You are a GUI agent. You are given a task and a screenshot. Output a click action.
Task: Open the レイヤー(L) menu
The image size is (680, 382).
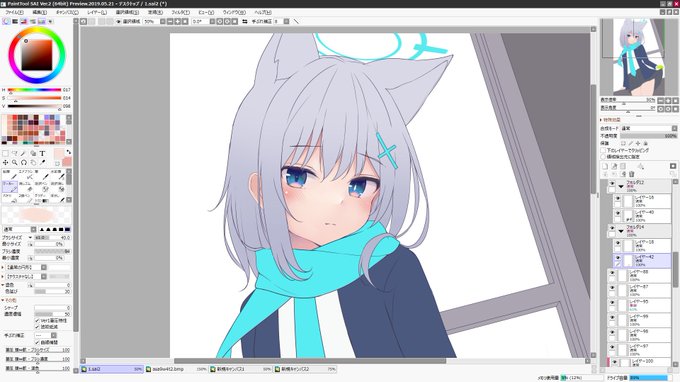pyautogui.click(x=97, y=13)
